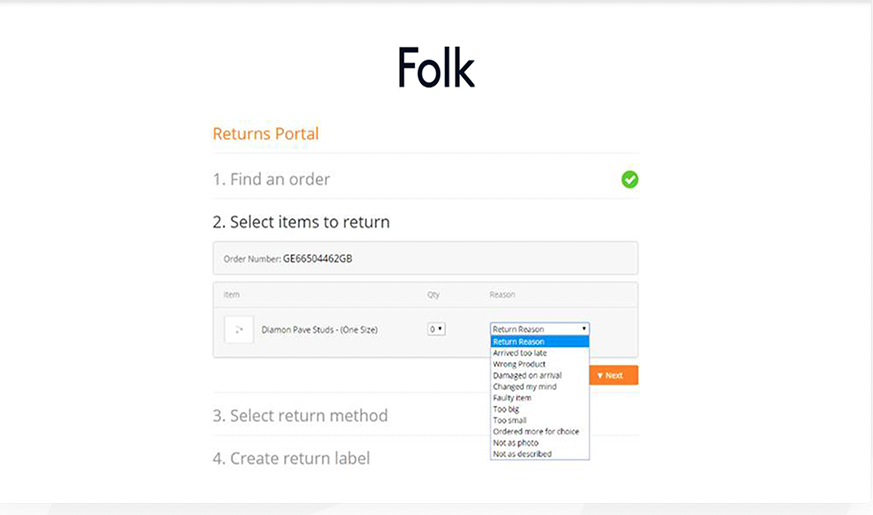
Task: Click the green checkmark beside Find an order
Action: pos(630,179)
